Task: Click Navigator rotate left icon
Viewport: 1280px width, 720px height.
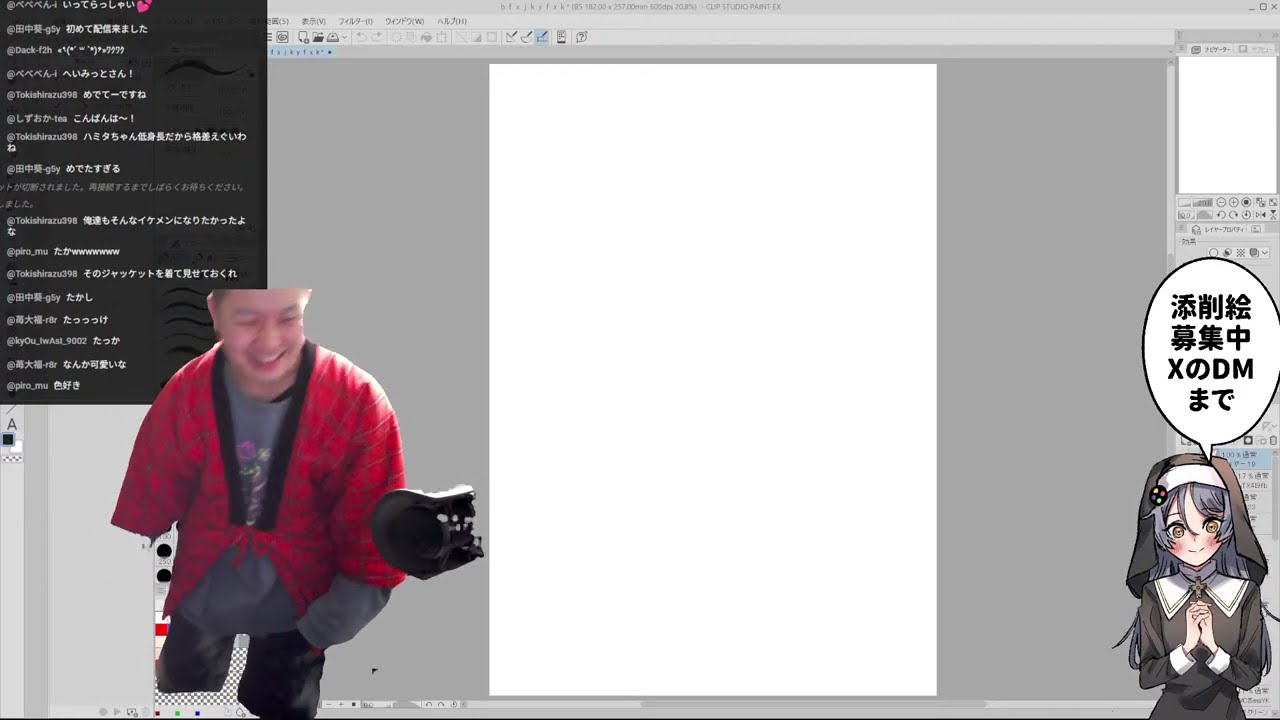Action: coord(1221,215)
